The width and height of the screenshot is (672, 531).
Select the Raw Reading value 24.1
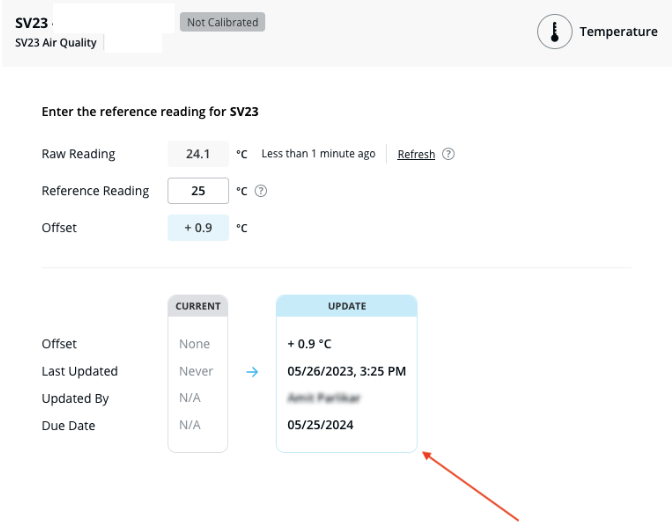pyautogui.click(x=198, y=154)
